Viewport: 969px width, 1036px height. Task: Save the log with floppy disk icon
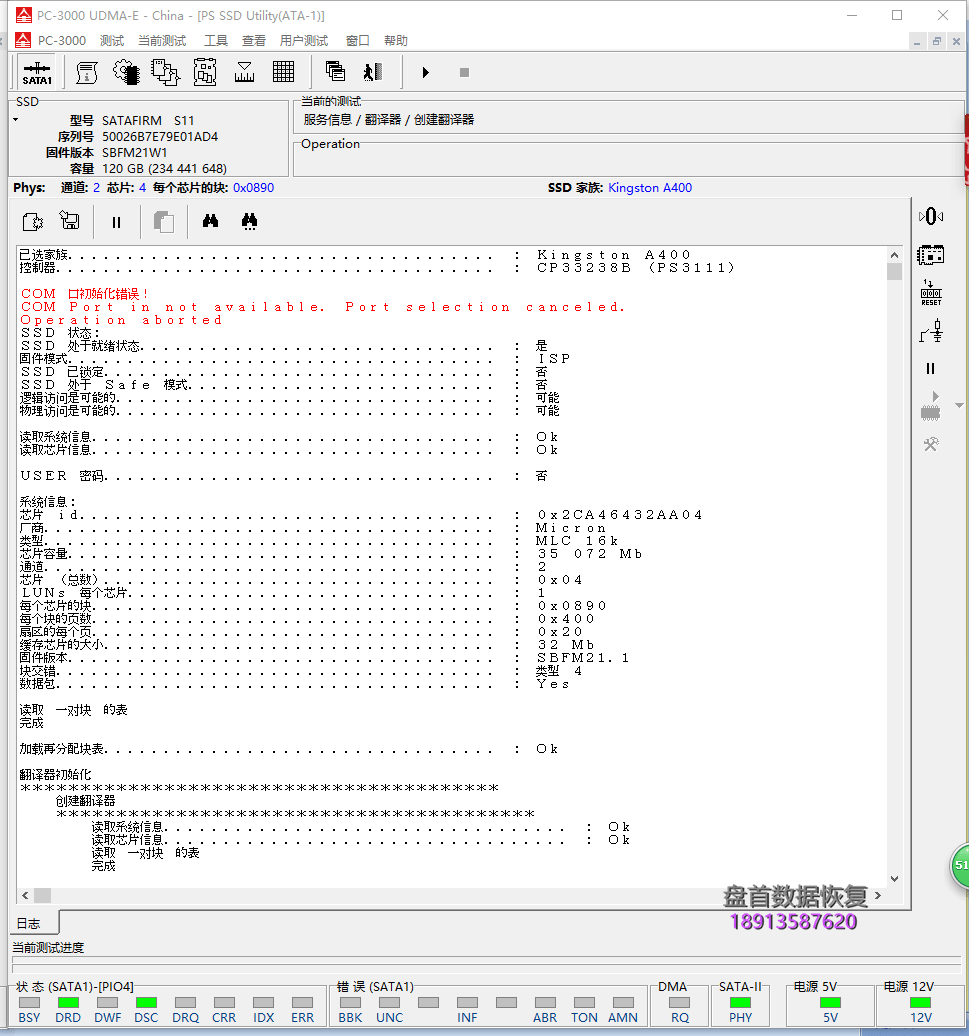[x=69, y=220]
